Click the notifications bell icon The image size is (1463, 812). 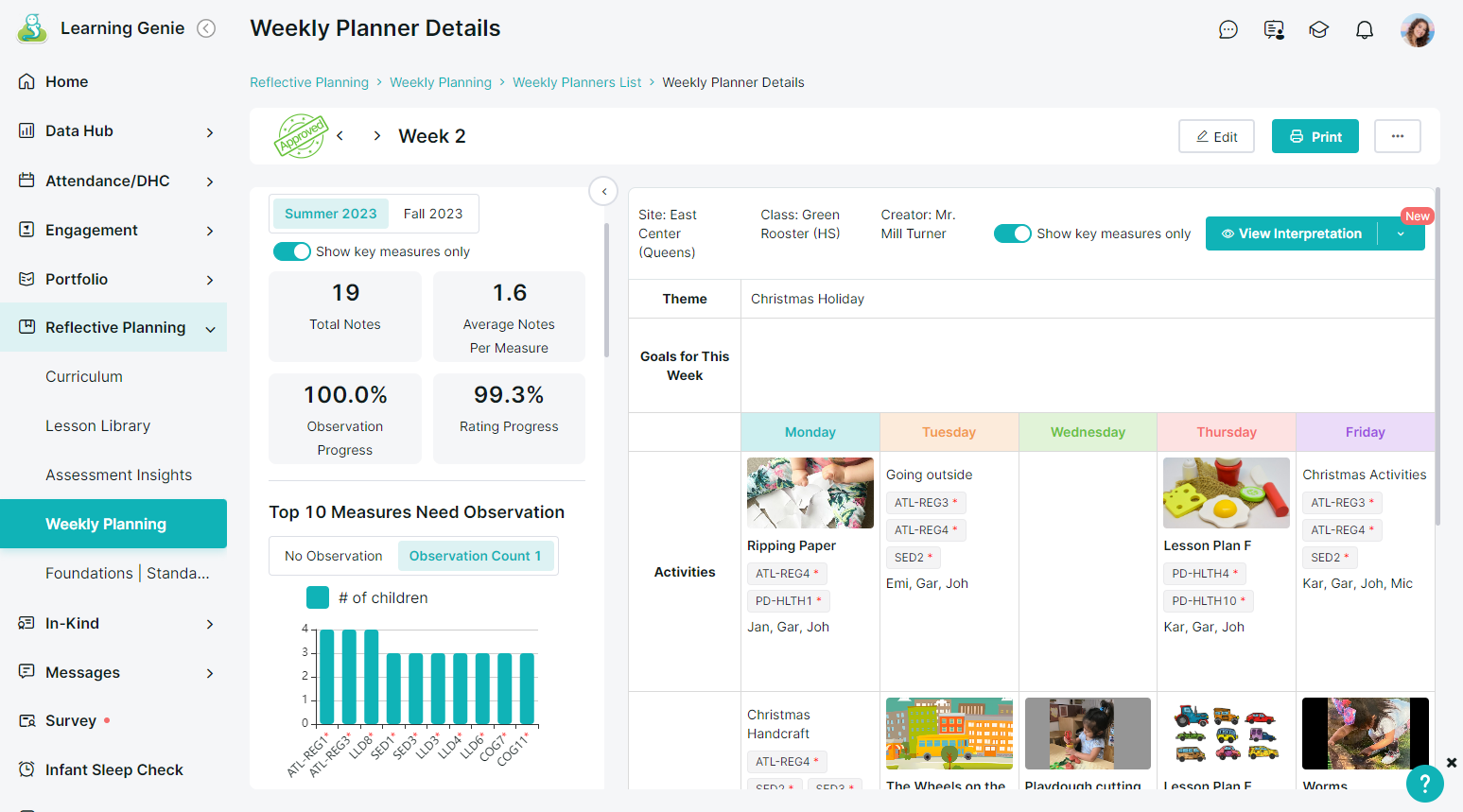tap(1364, 29)
